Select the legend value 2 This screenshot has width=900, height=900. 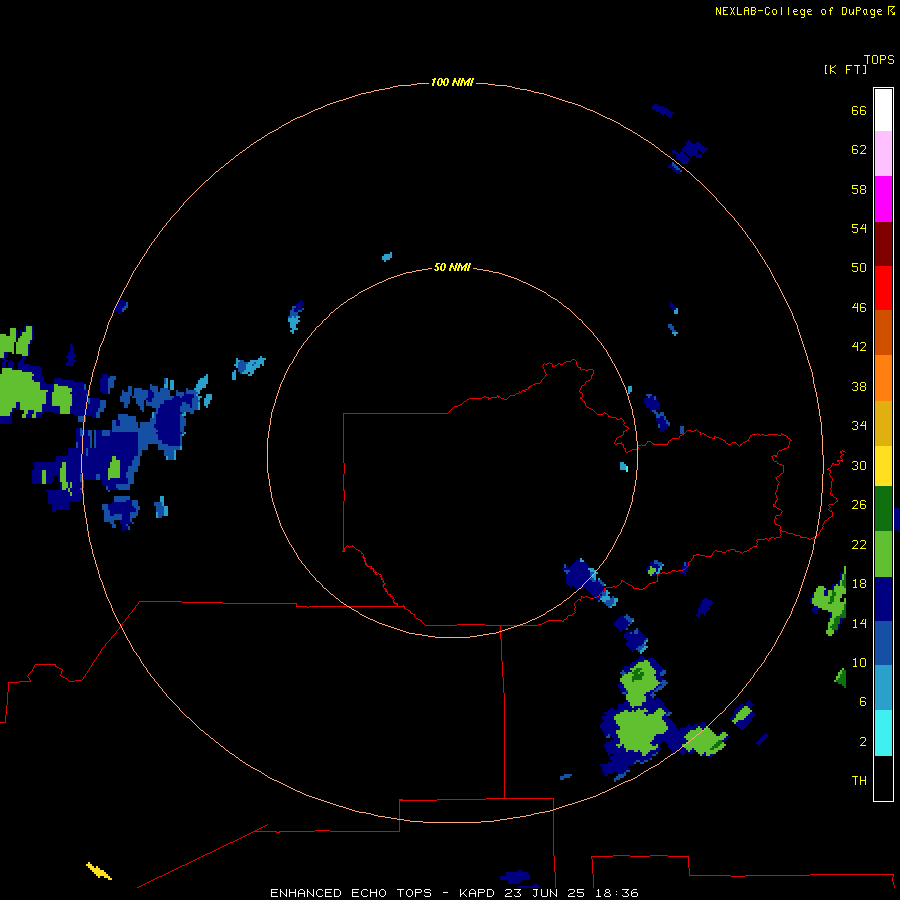(x=862, y=741)
